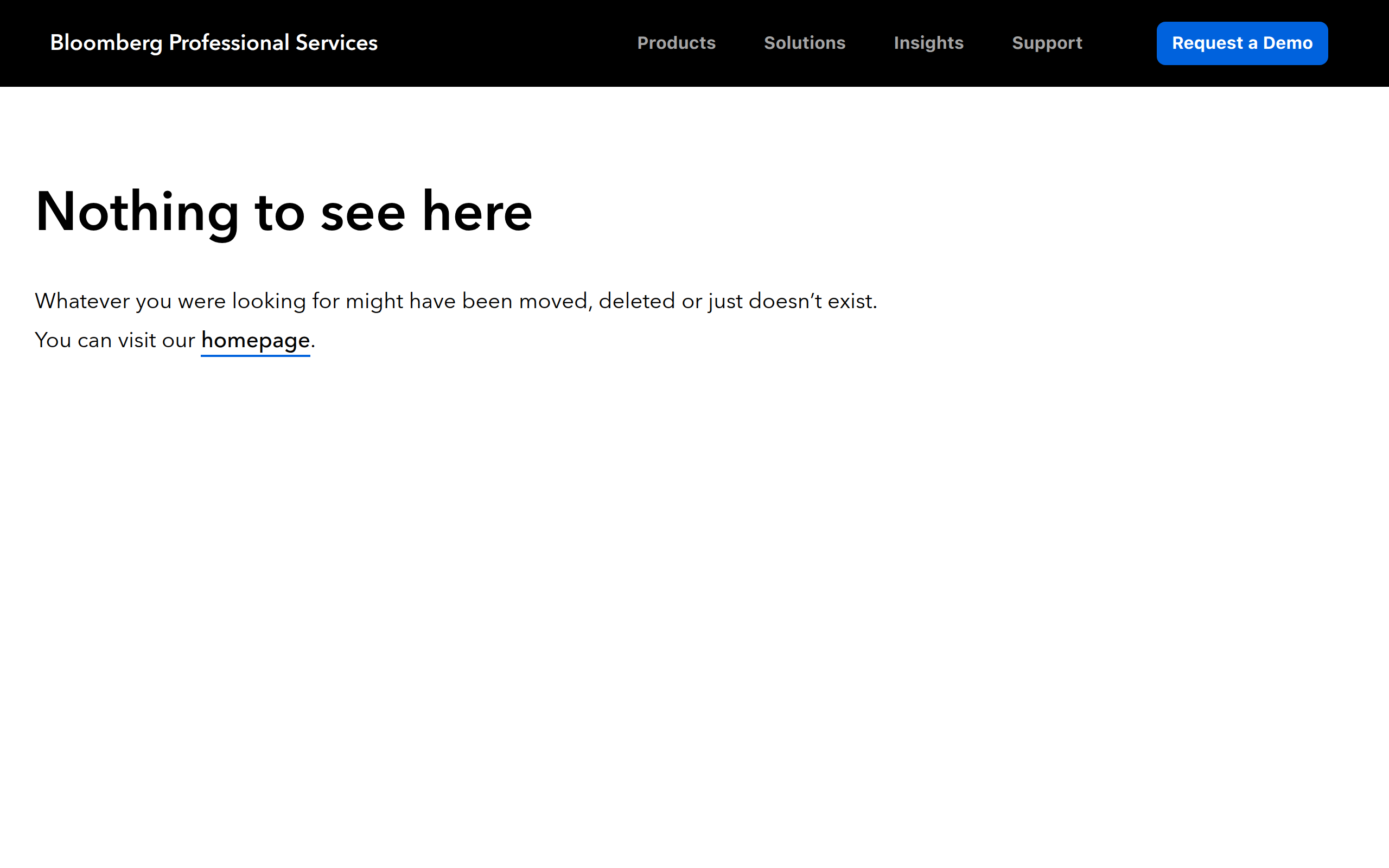The height and width of the screenshot is (868, 1389).
Task: Click the 'Whatever you were looking for' paragraph
Action: (x=456, y=302)
